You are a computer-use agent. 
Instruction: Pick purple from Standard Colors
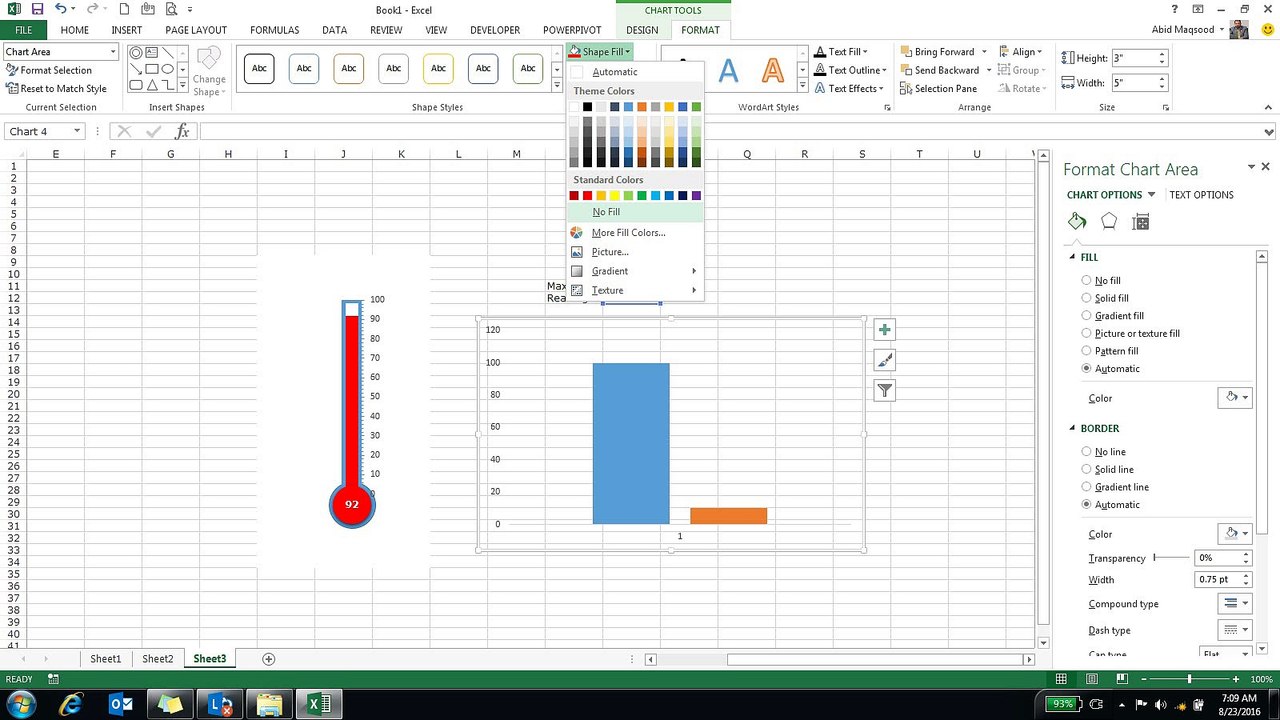pos(696,196)
